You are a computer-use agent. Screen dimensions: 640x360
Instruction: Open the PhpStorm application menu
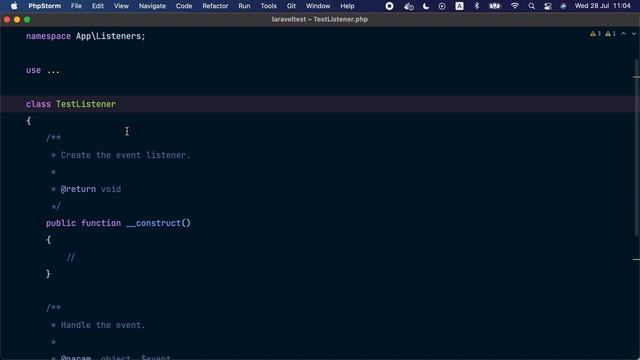click(44, 6)
